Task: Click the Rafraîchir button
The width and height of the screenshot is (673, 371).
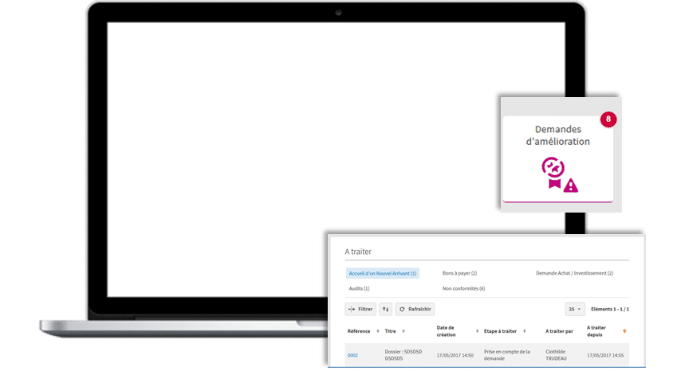Action: [x=415, y=309]
